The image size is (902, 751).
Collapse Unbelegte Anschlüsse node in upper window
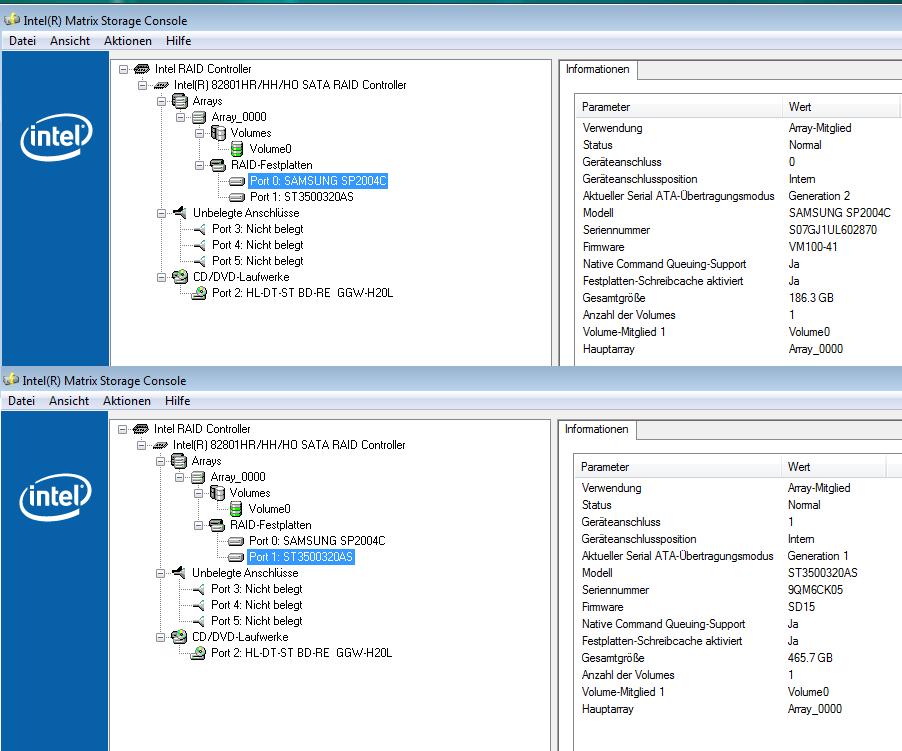click(162, 213)
